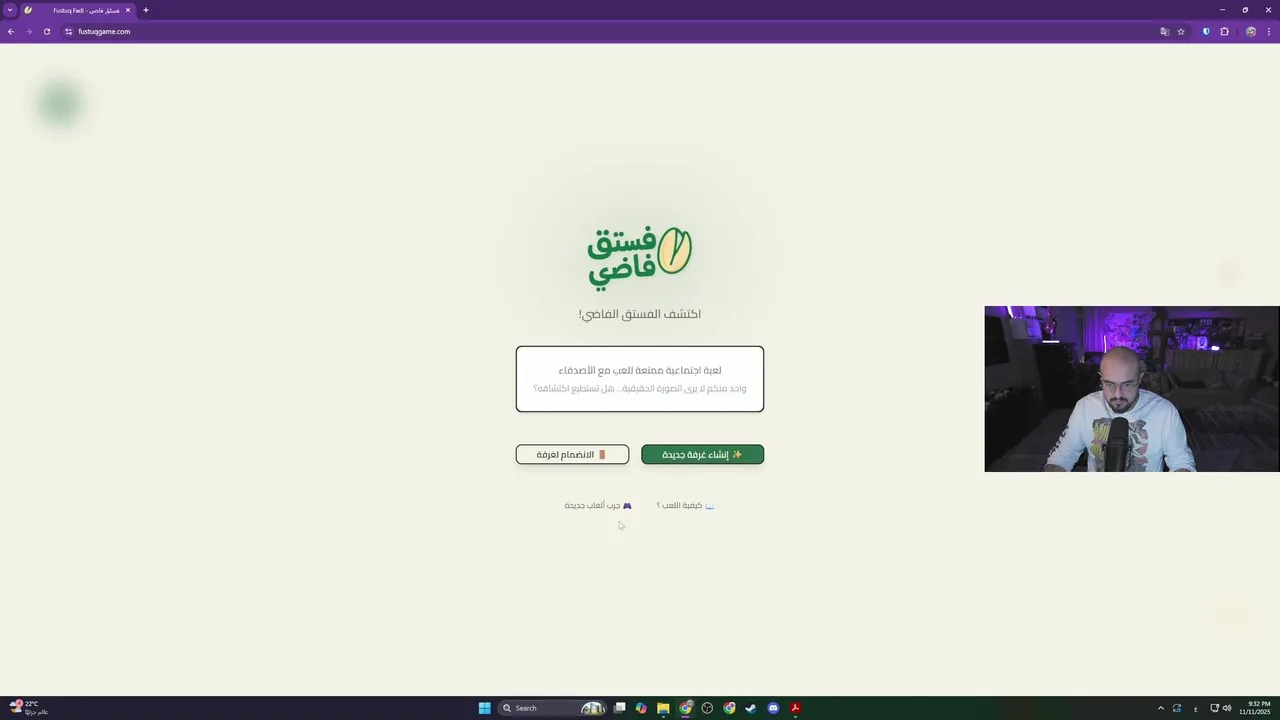The image size is (1280, 720).
Task: Open the Bitwarden shield extension
Action: [1206, 32]
